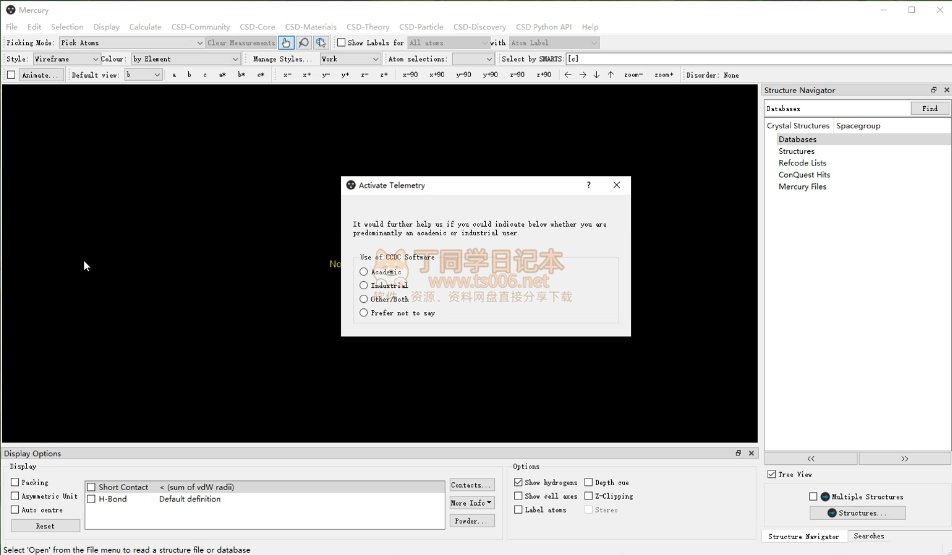
Task: Click the third picking mode toolbar icon
Action: [321, 43]
